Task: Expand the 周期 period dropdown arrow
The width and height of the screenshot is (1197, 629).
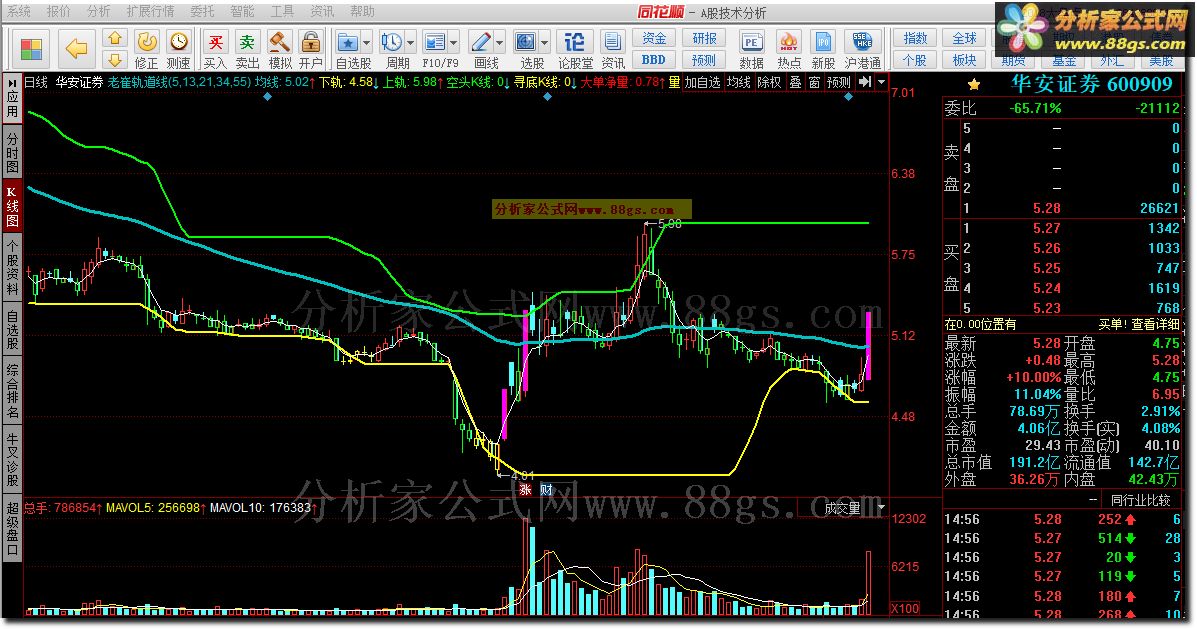Action: [410, 43]
